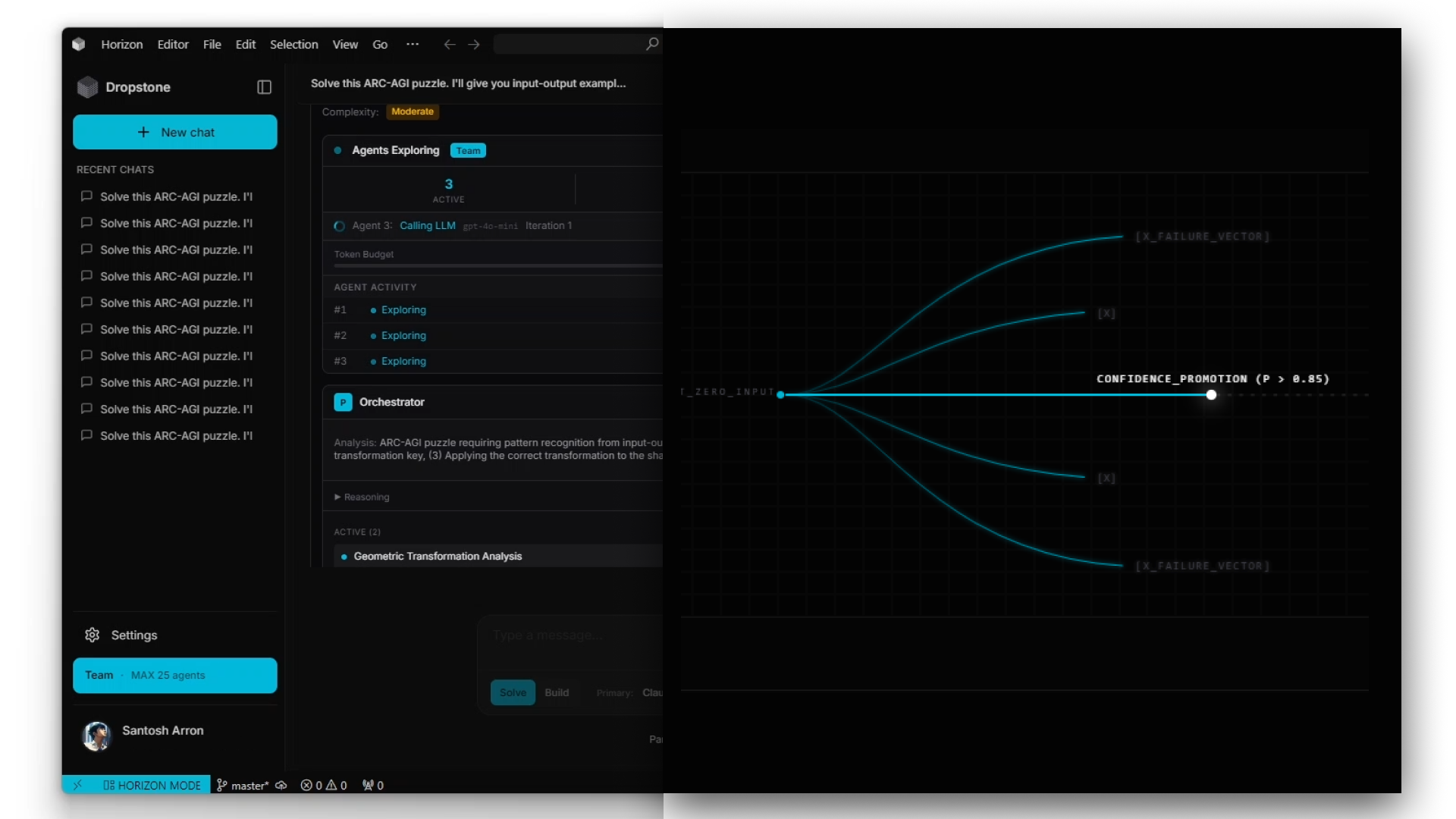
Task: Start a New chat
Action: (x=174, y=132)
